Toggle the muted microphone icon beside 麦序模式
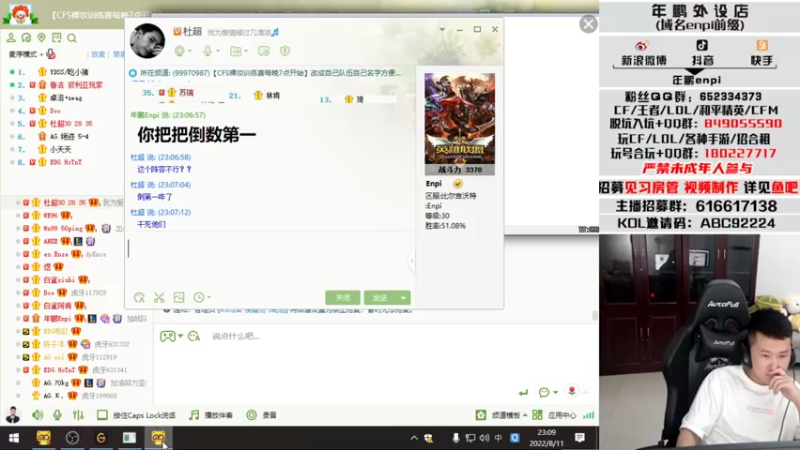 point(51,54)
